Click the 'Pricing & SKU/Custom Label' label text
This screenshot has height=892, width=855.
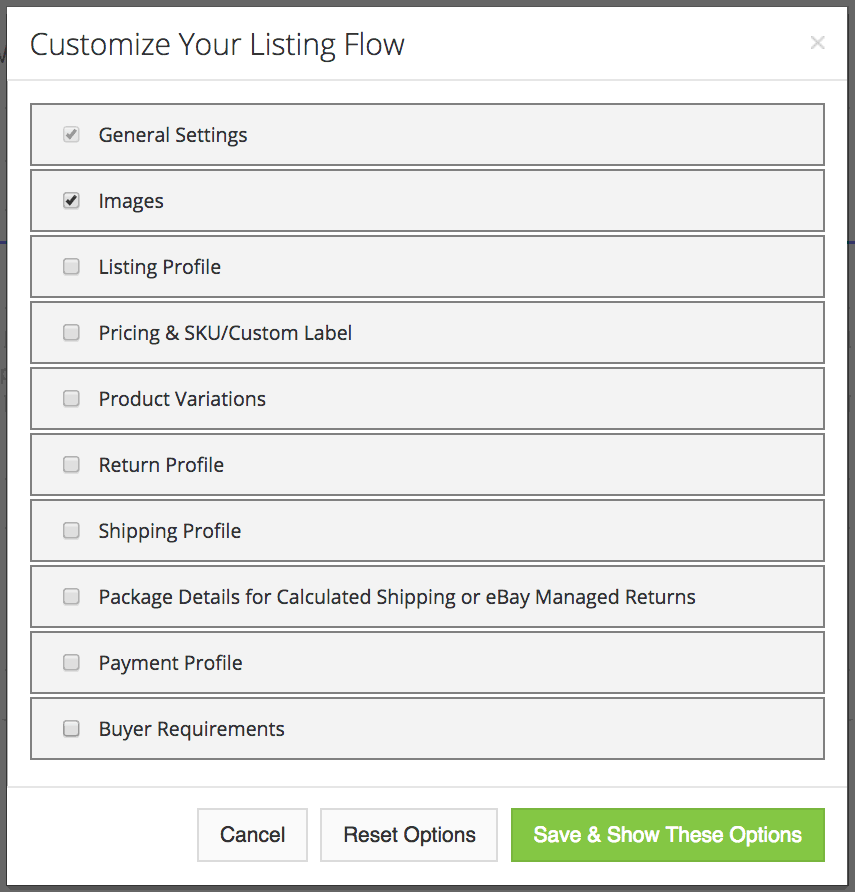(225, 333)
